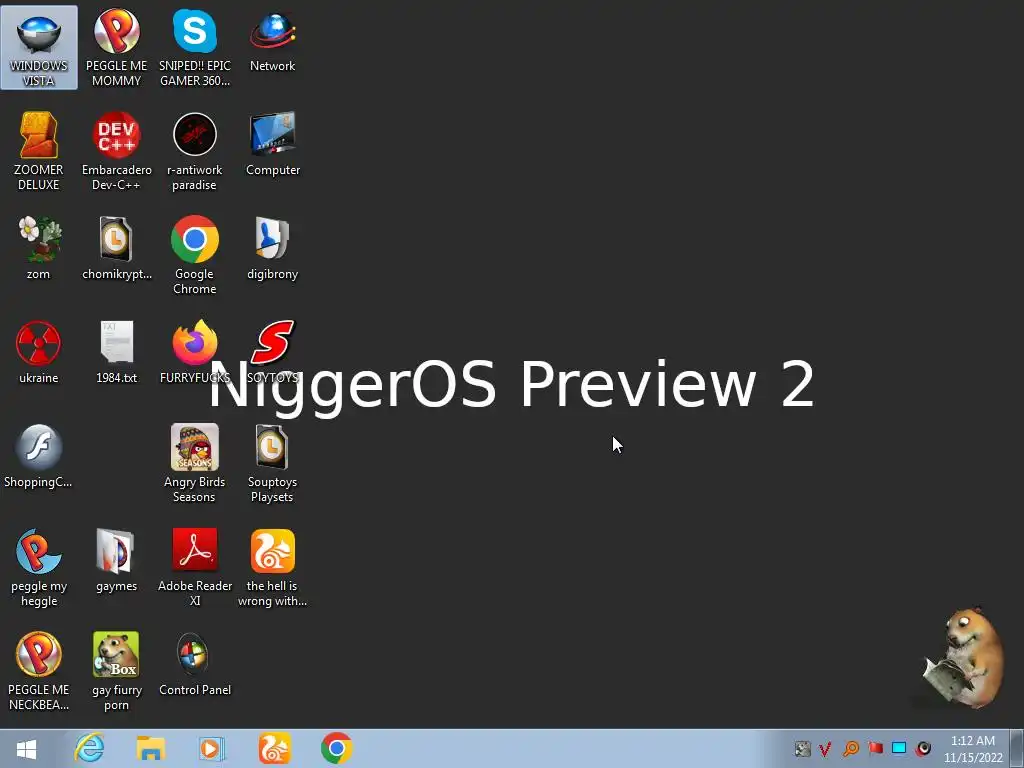Select the WINDOWS VISTA desktop icon

pyautogui.click(x=39, y=48)
